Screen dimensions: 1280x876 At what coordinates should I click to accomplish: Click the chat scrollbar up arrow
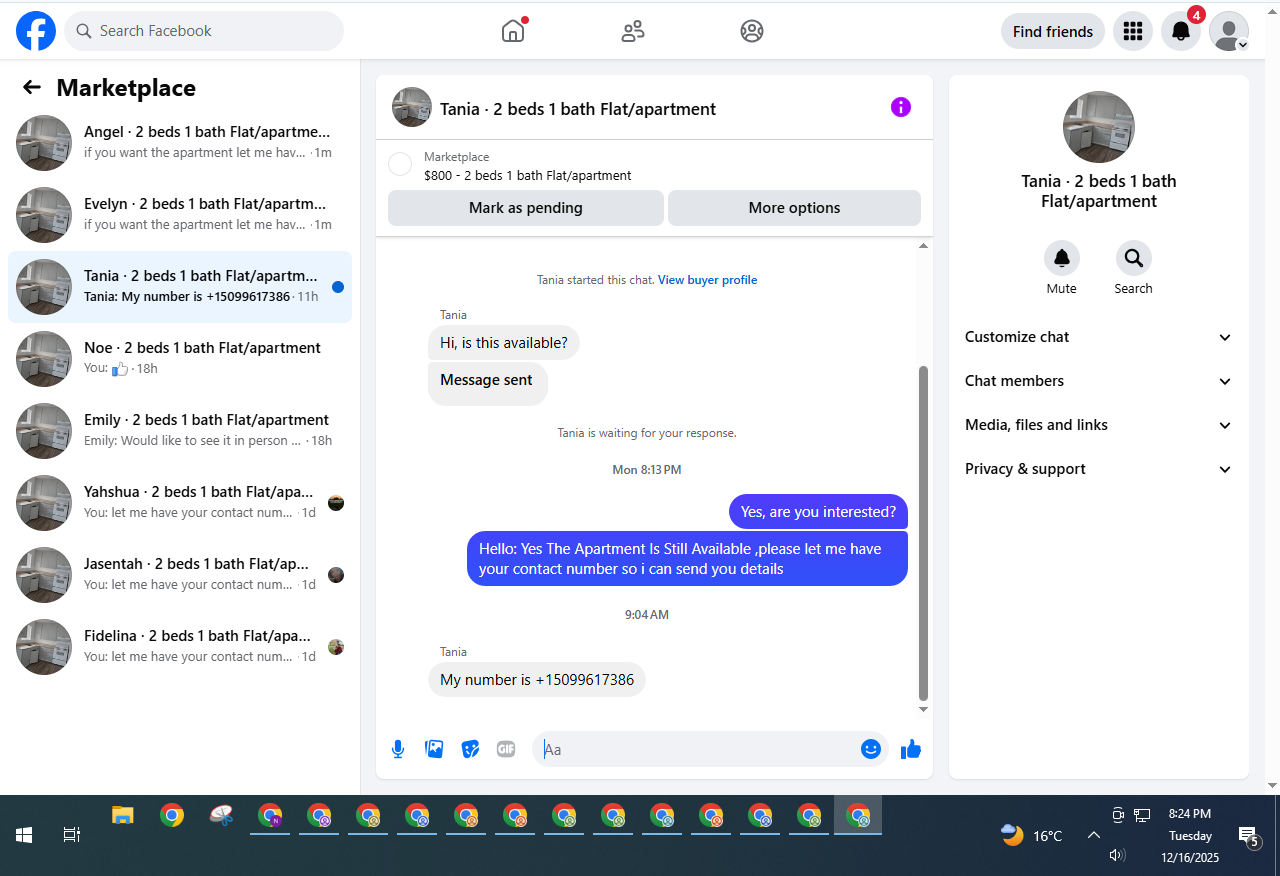point(924,245)
